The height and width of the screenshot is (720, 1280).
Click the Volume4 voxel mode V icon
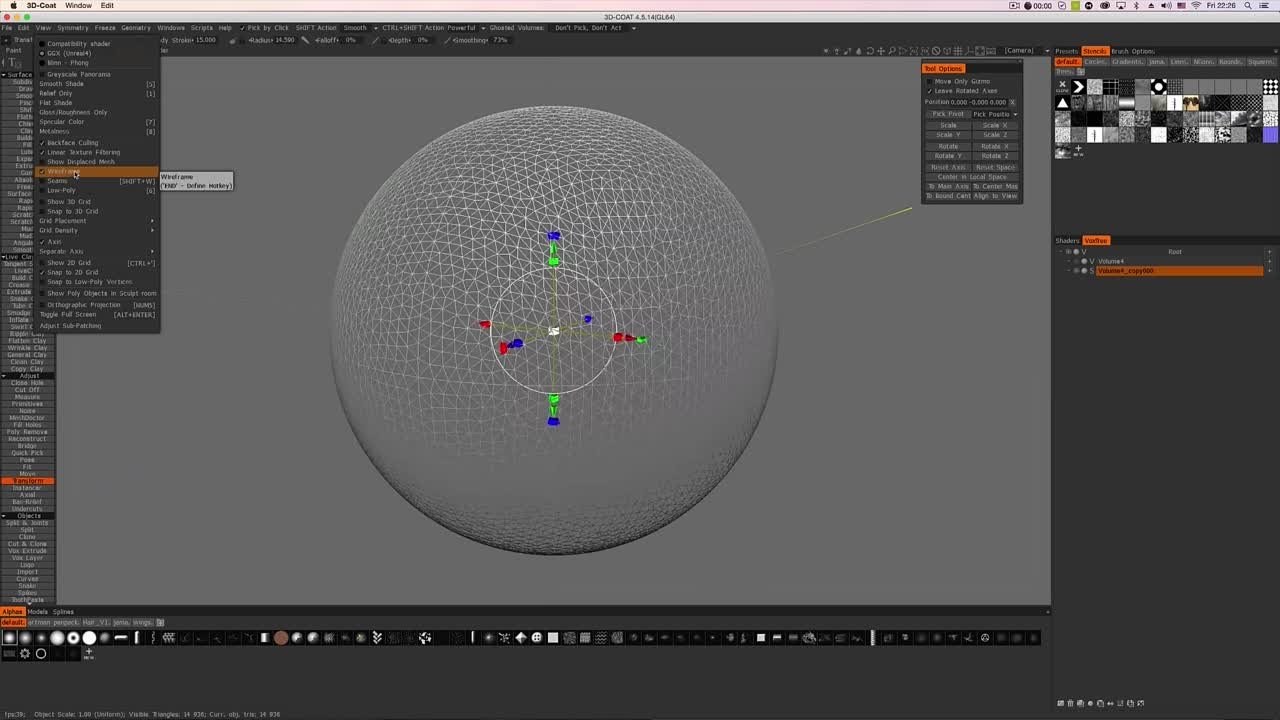[x=1092, y=261]
